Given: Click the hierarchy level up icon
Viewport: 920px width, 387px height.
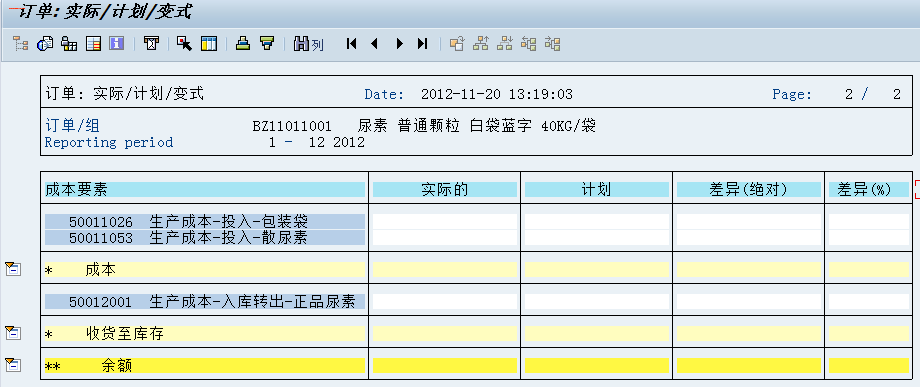Looking at the screenshot, I should point(481,44).
